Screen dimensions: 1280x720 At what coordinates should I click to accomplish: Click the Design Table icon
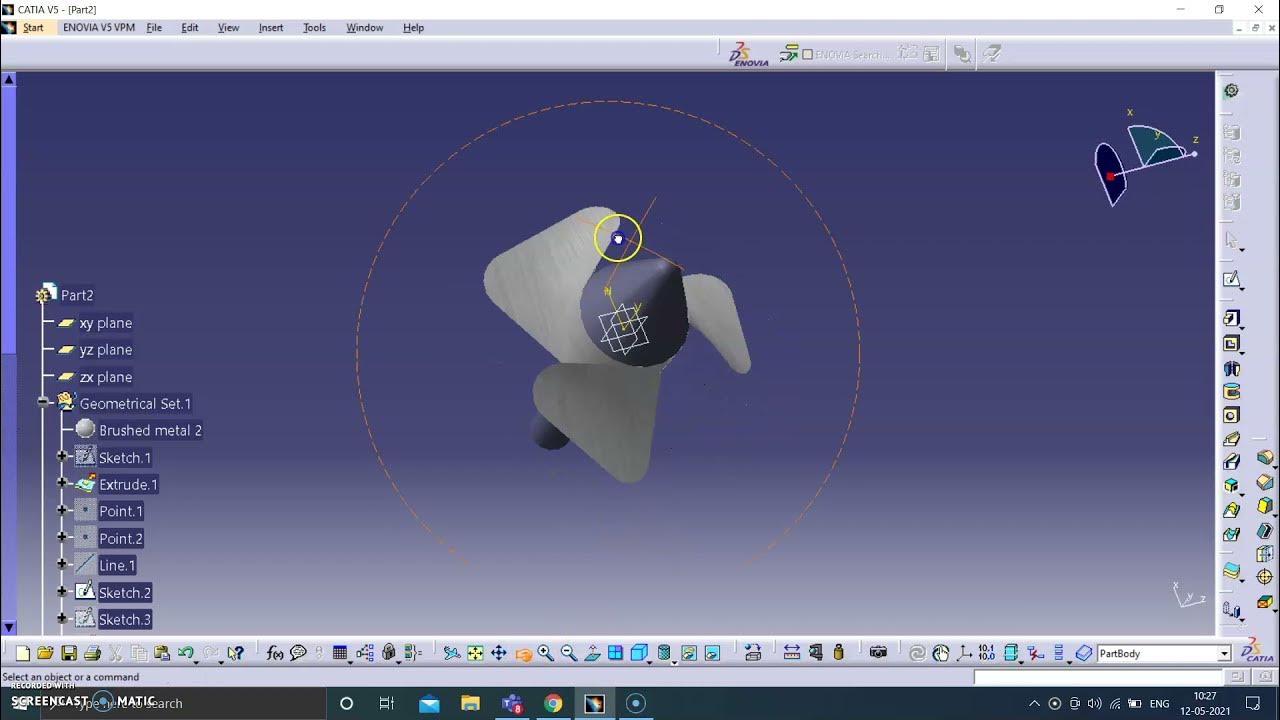click(340, 653)
